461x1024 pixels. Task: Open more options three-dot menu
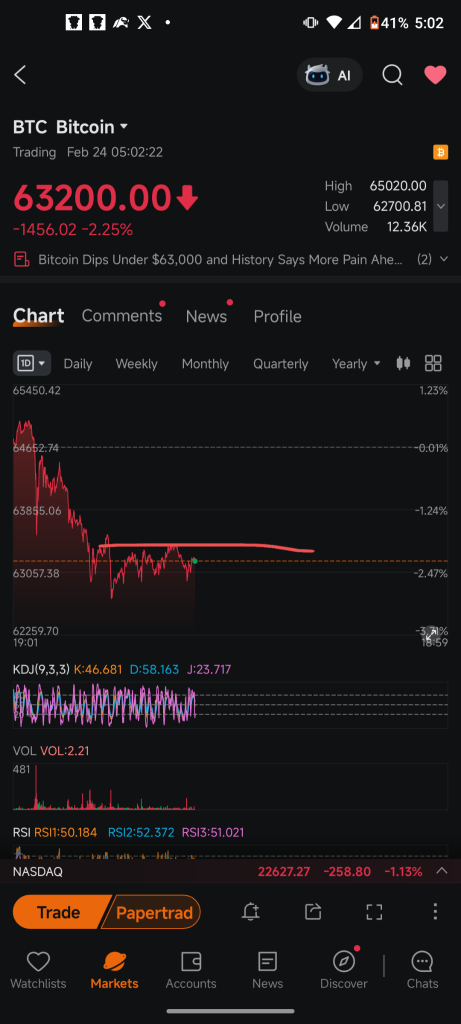click(435, 912)
